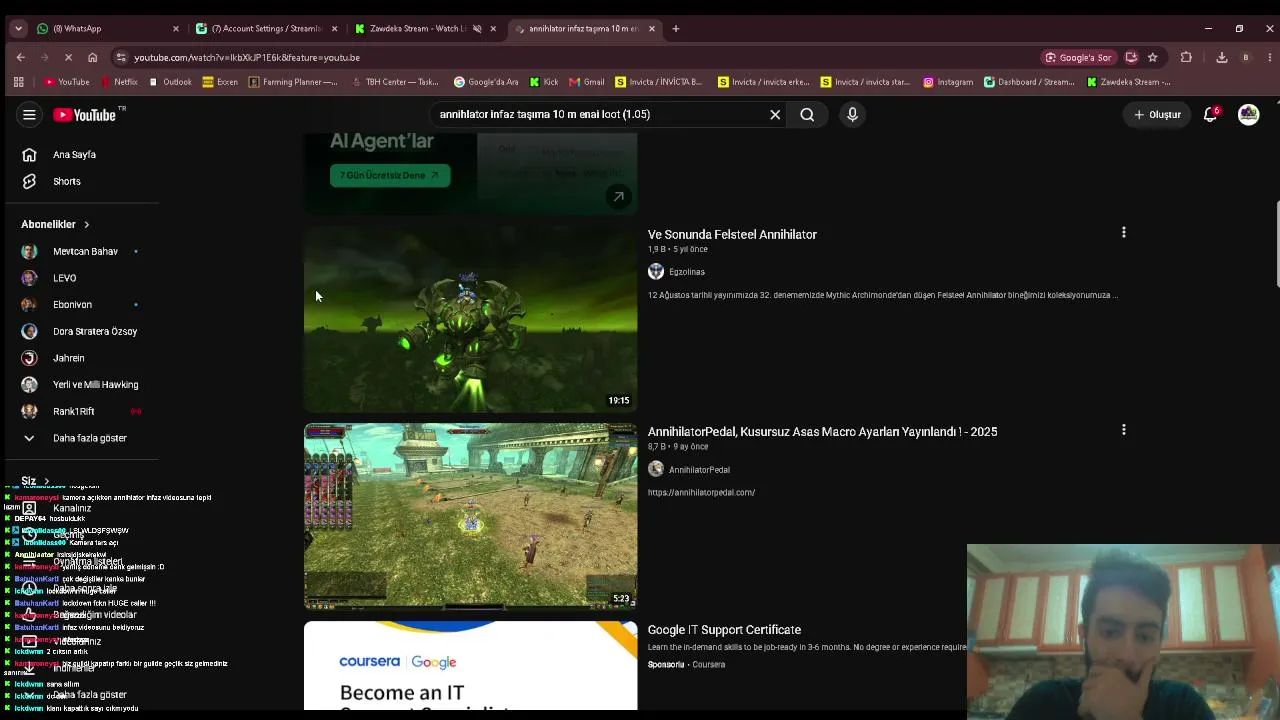Image resolution: width=1280 pixels, height=720 pixels.
Task: Open the AnnihilatorPedal Kusursuz Asas Macro title
Action: pyautogui.click(x=822, y=431)
